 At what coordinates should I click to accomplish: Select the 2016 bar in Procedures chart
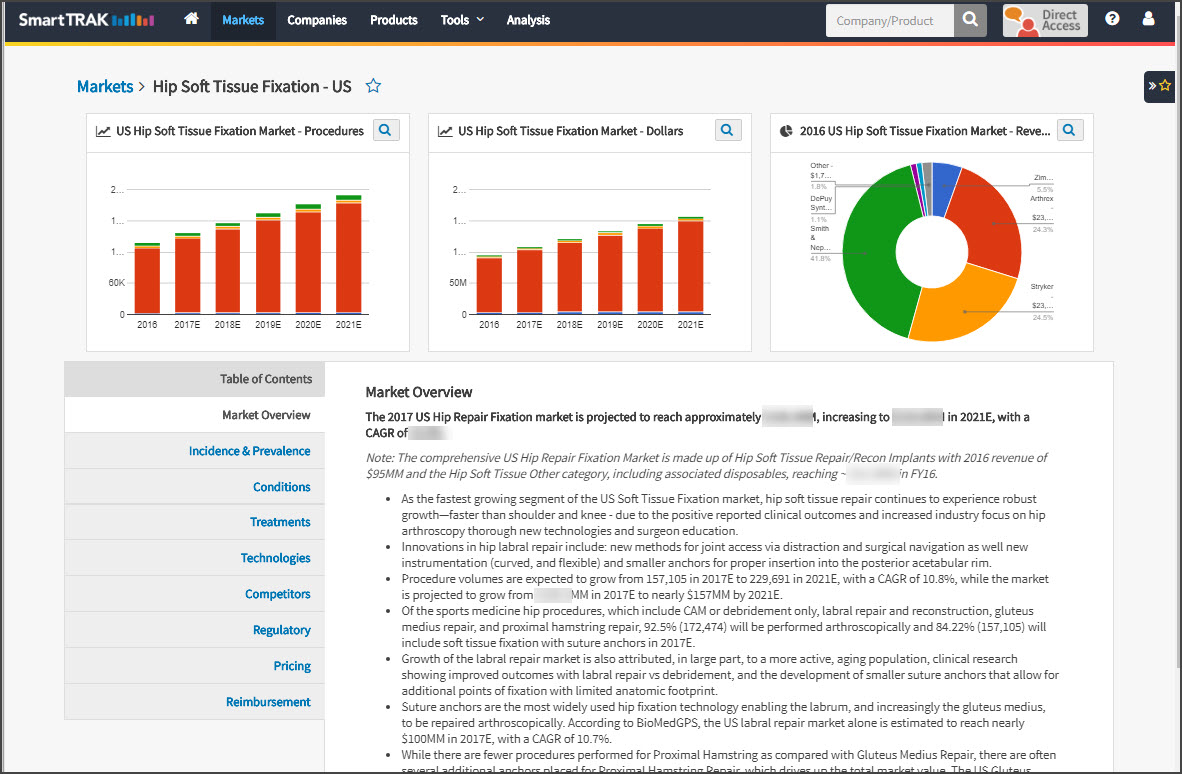(147, 278)
